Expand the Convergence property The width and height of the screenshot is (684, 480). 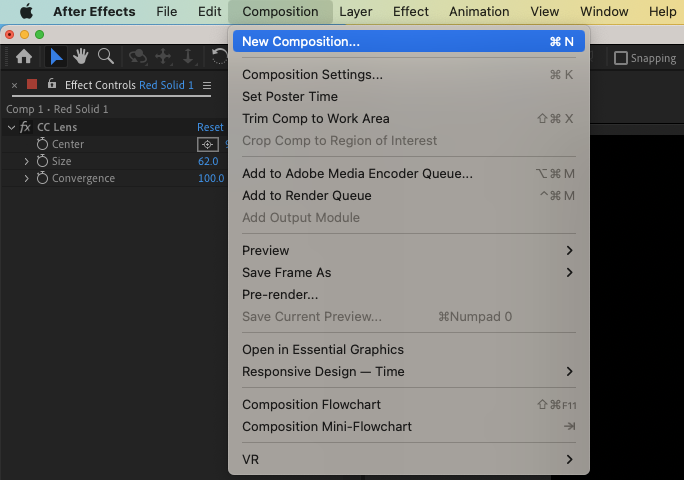[27, 178]
